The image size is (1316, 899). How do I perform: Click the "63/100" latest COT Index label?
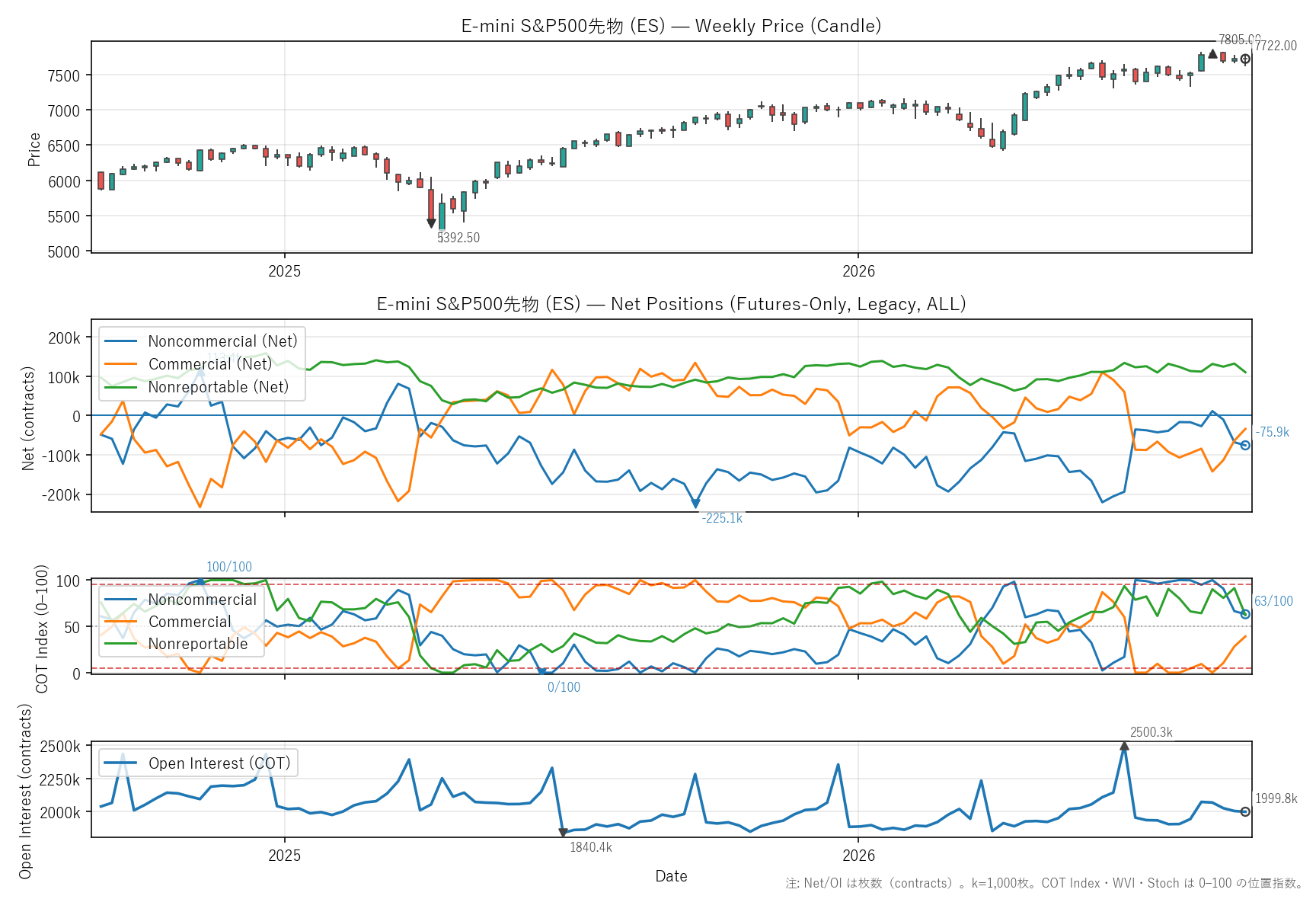tap(1273, 601)
